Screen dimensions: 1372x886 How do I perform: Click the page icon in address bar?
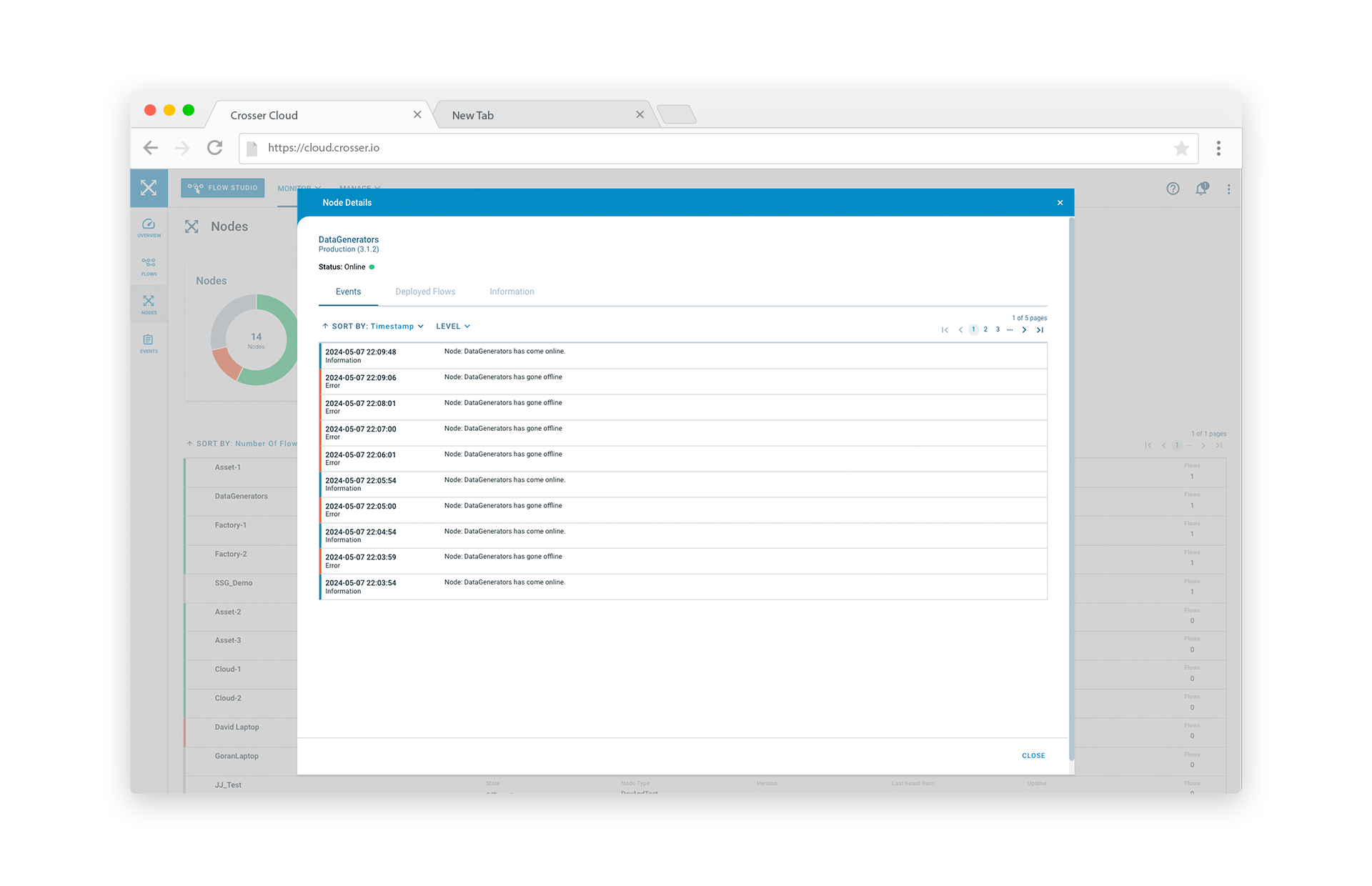pos(252,149)
